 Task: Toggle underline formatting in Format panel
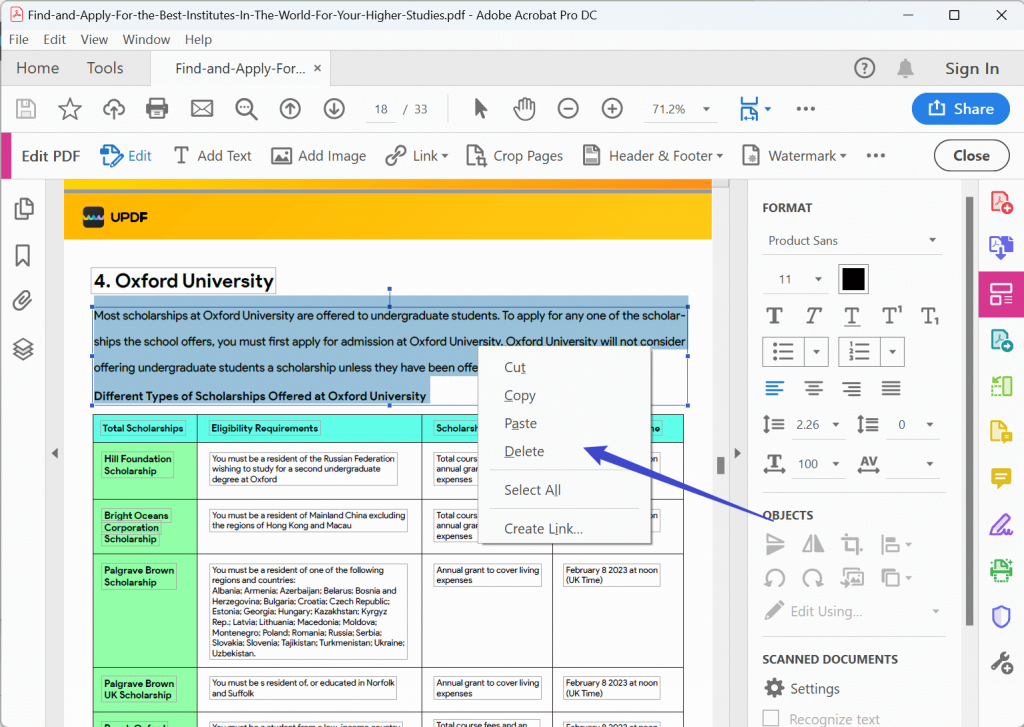click(x=853, y=316)
